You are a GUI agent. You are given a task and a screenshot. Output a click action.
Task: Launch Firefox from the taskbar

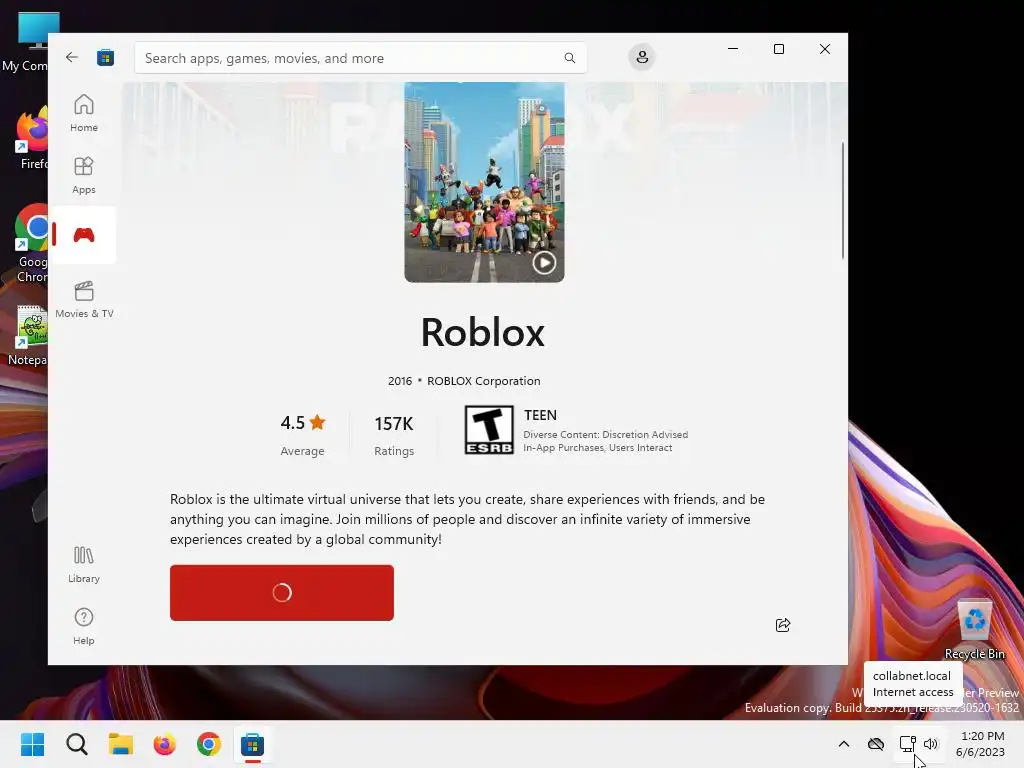[165, 744]
